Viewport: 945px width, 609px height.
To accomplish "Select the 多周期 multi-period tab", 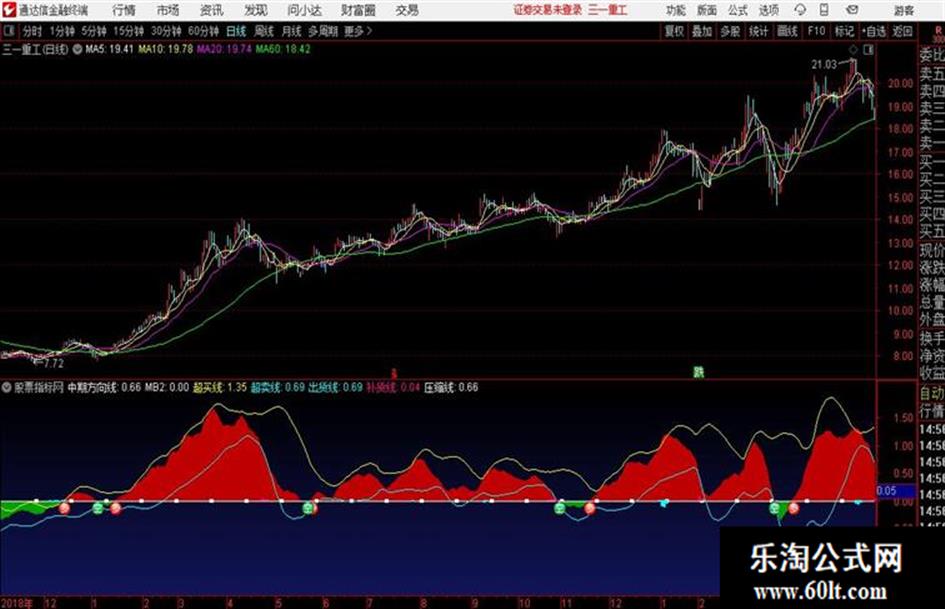I will 323,31.
